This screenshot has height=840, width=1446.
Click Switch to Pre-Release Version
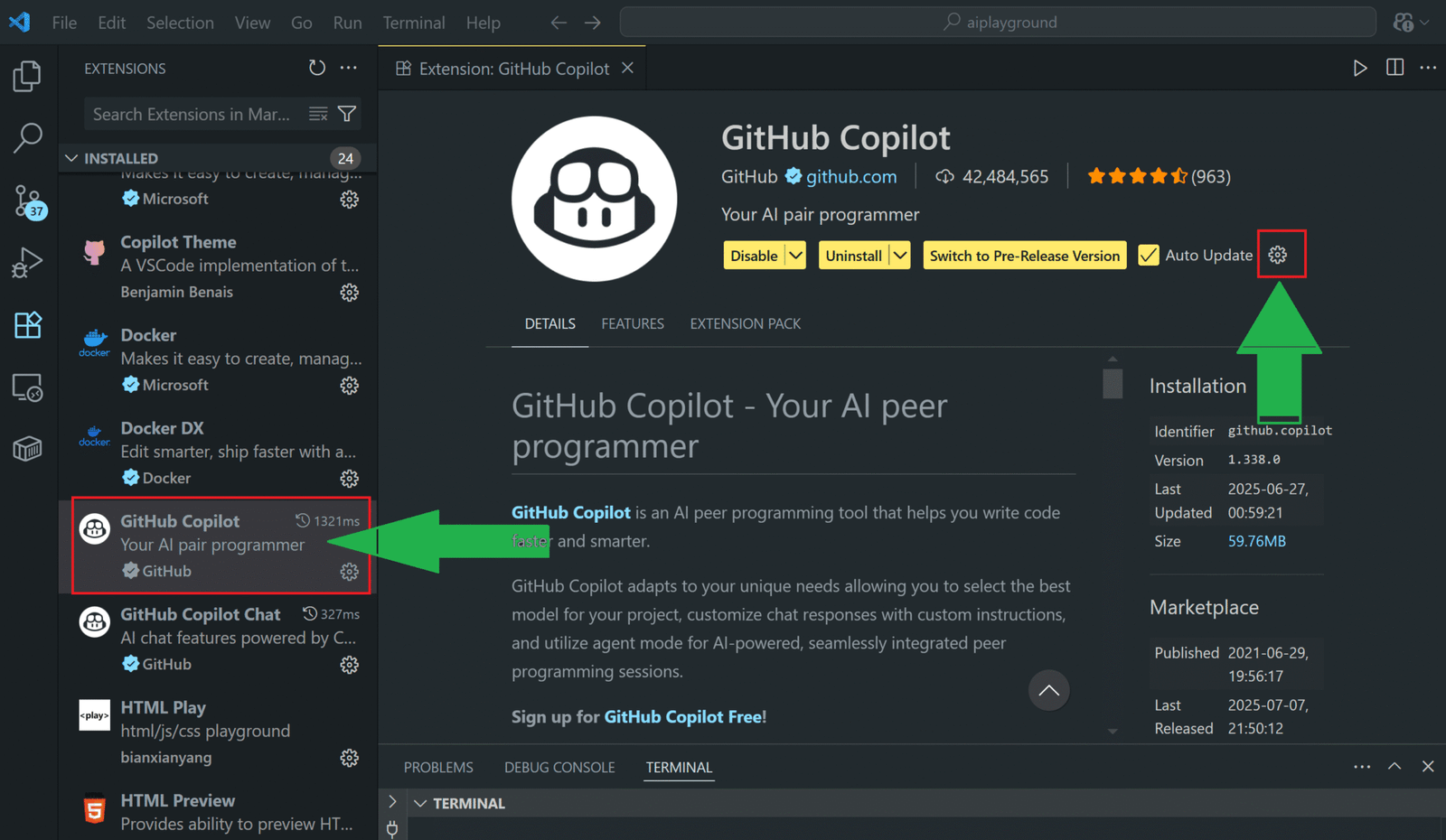point(1024,255)
